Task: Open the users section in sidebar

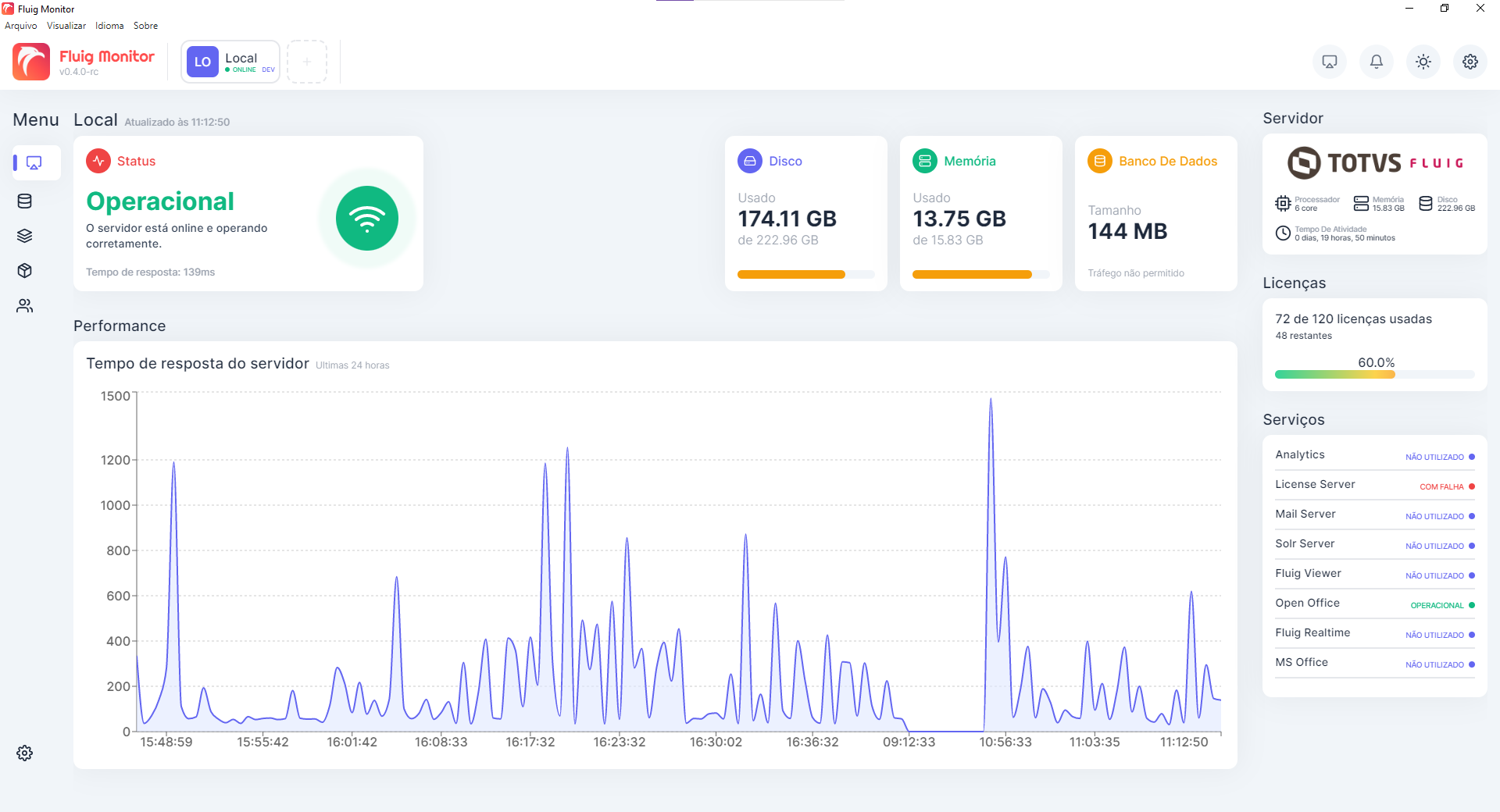Action: [x=25, y=306]
